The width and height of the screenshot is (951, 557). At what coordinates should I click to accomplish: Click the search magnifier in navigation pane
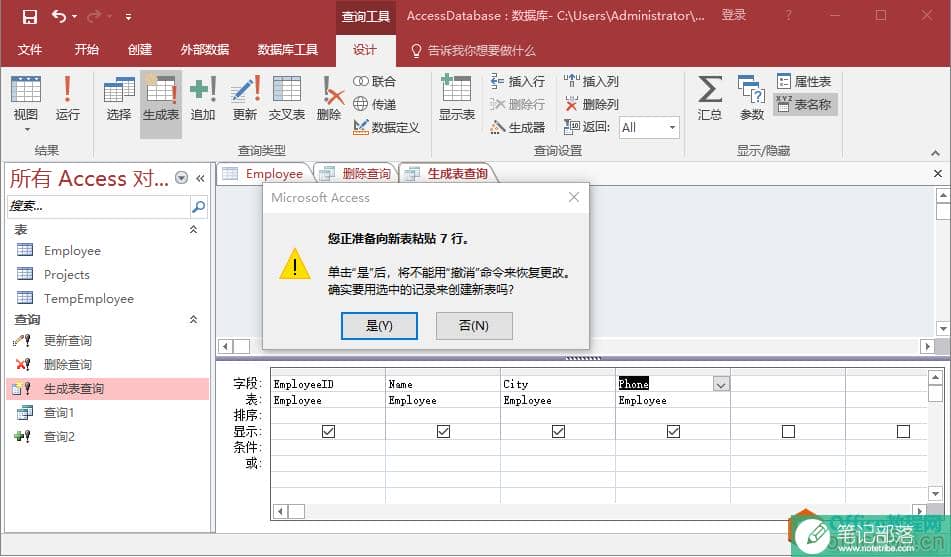click(198, 206)
